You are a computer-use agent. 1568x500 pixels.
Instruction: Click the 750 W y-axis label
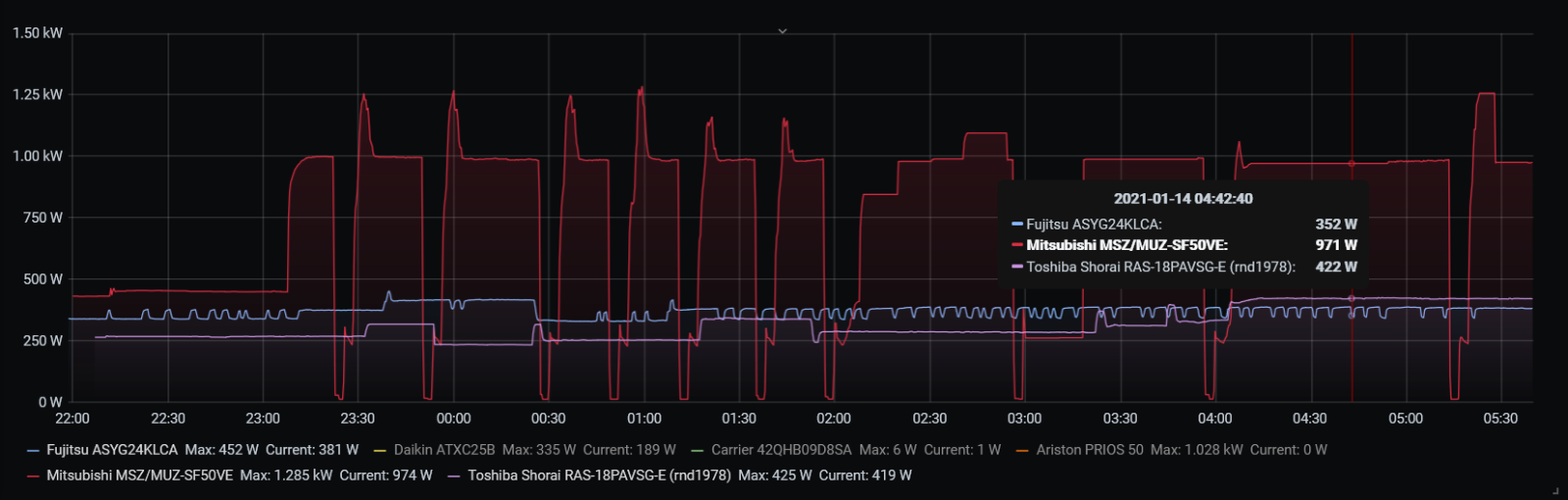[43, 218]
